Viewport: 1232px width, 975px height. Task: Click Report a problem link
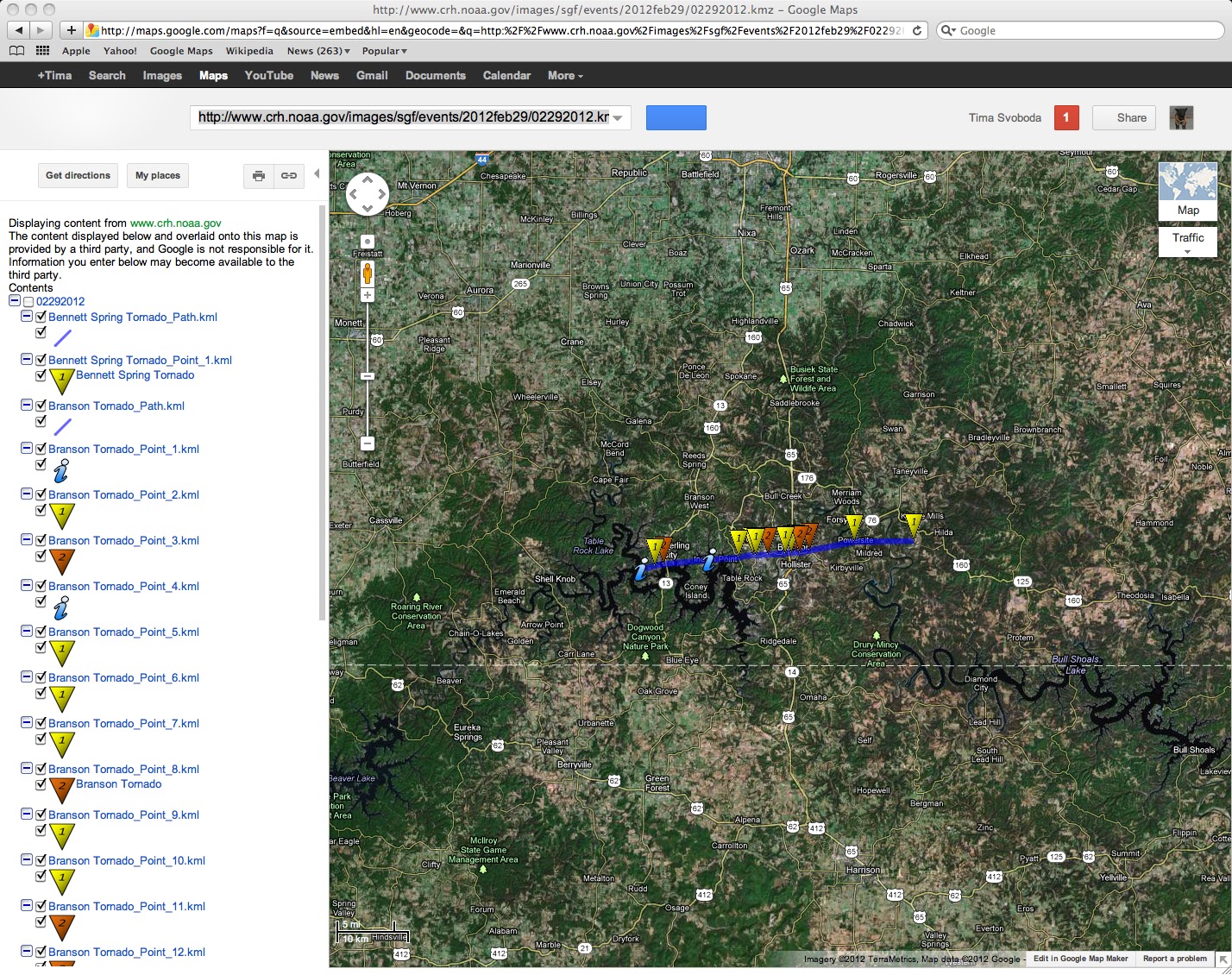(1174, 959)
